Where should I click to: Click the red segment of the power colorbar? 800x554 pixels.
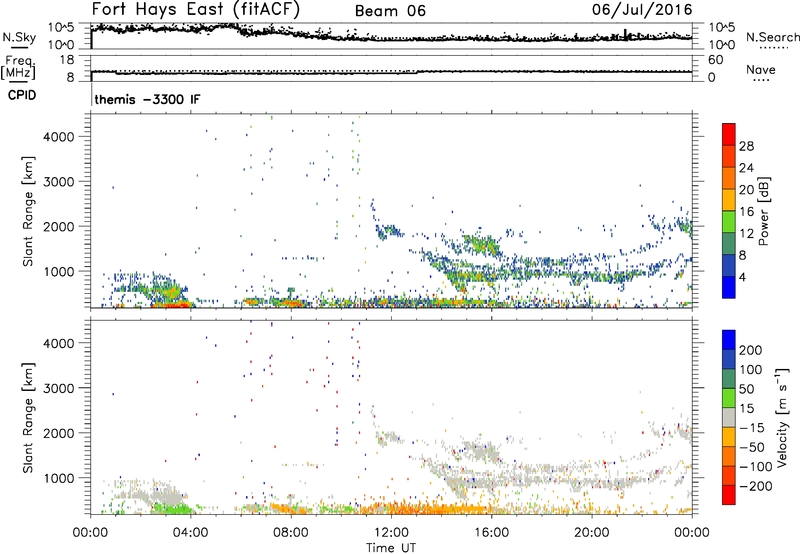point(729,134)
